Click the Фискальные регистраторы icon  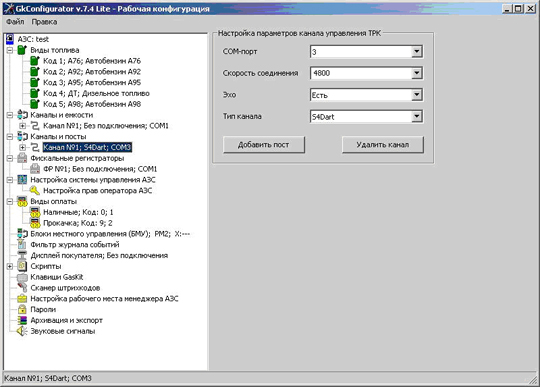coord(22,158)
